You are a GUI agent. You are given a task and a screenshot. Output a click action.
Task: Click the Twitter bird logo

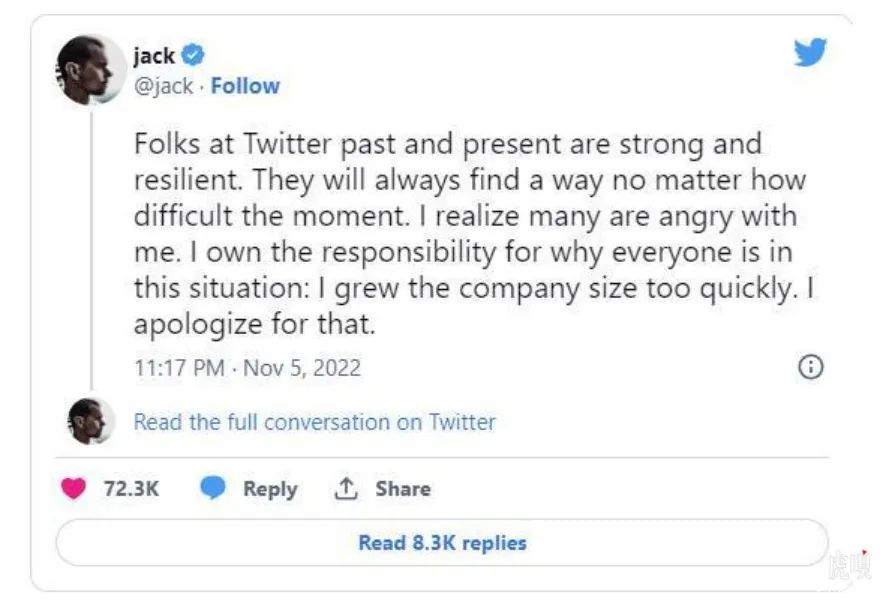[810, 54]
